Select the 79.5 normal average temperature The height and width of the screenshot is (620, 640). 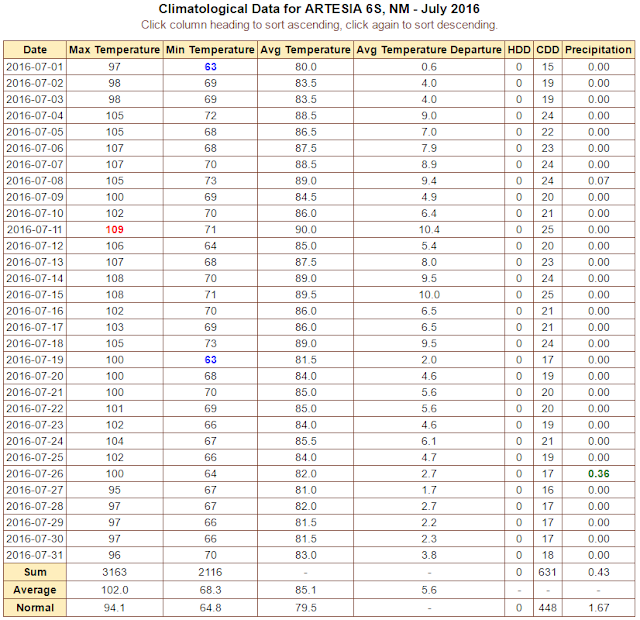coord(305,608)
